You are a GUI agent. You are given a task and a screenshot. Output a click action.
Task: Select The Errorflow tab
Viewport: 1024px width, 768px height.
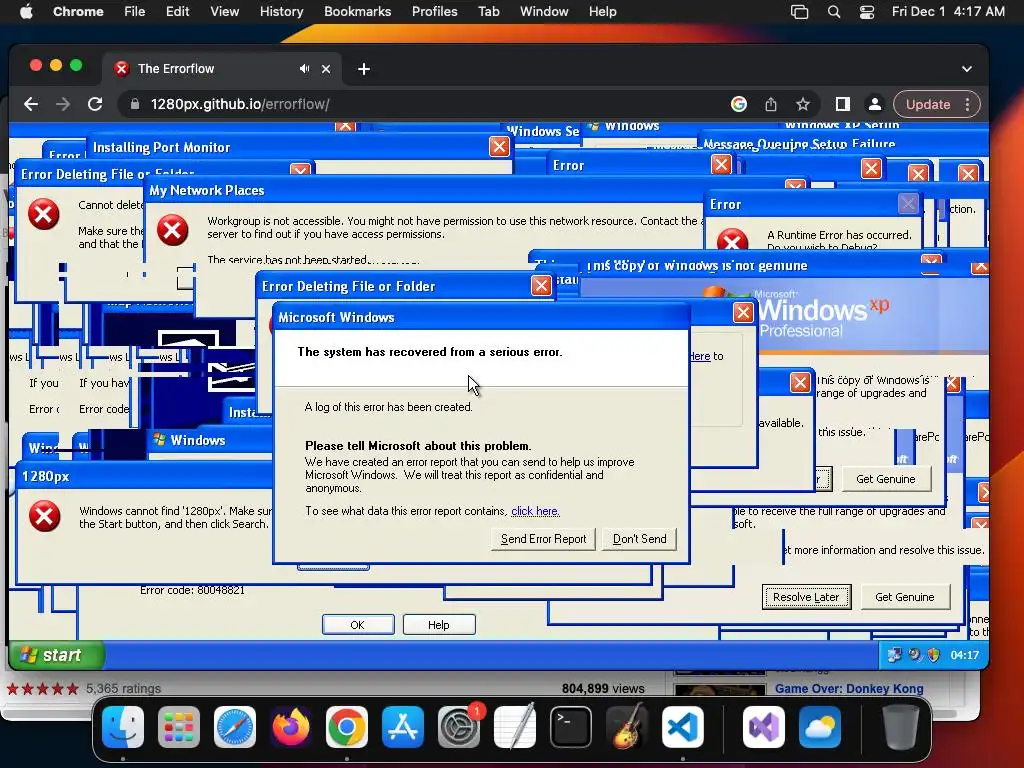click(221, 69)
